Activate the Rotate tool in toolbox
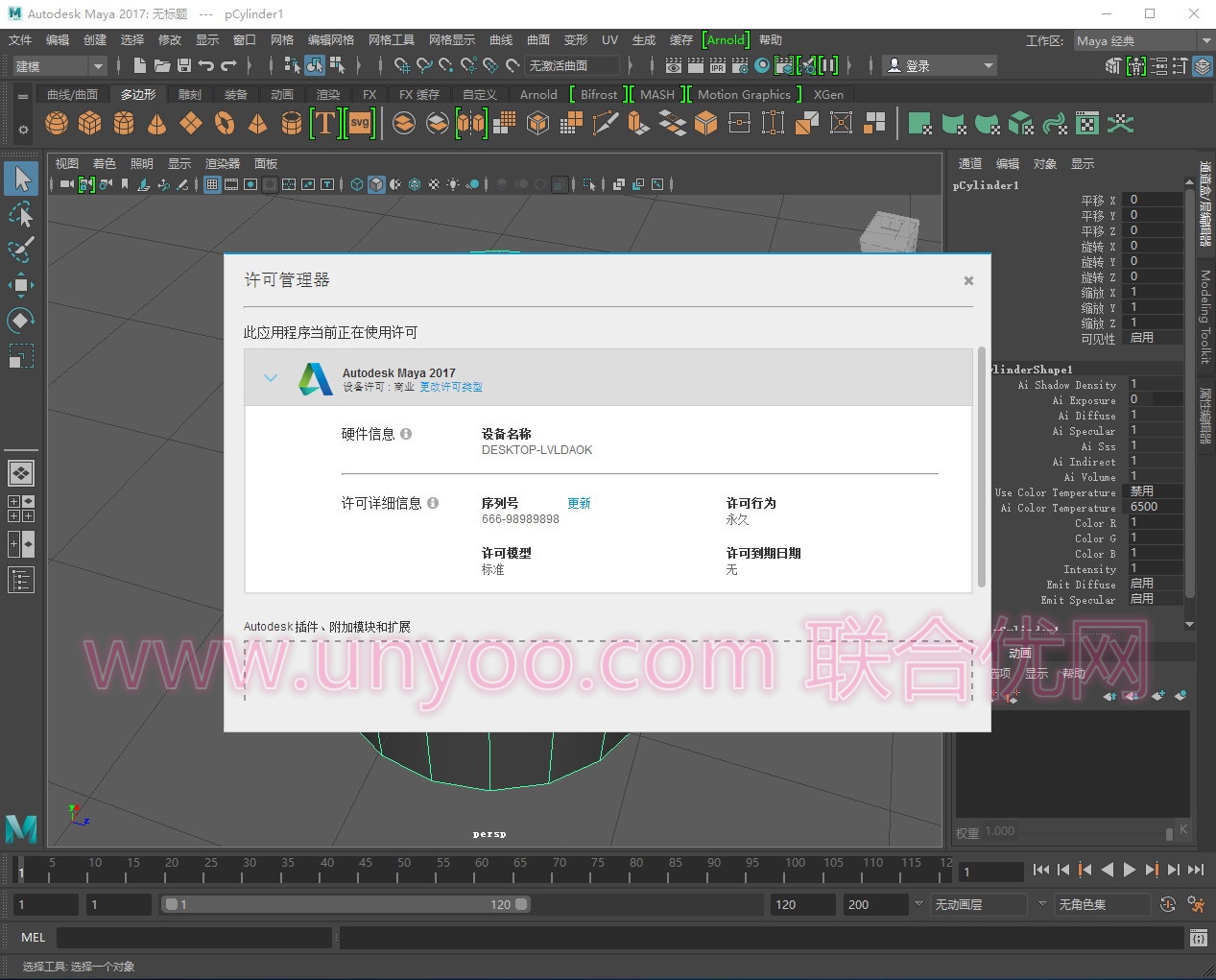The width and height of the screenshot is (1216, 980). [x=21, y=320]
